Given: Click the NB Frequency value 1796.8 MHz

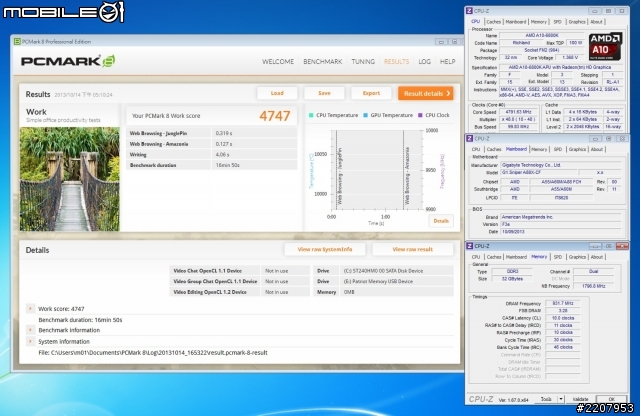Looking at the screenshot, I should [593, 286].
